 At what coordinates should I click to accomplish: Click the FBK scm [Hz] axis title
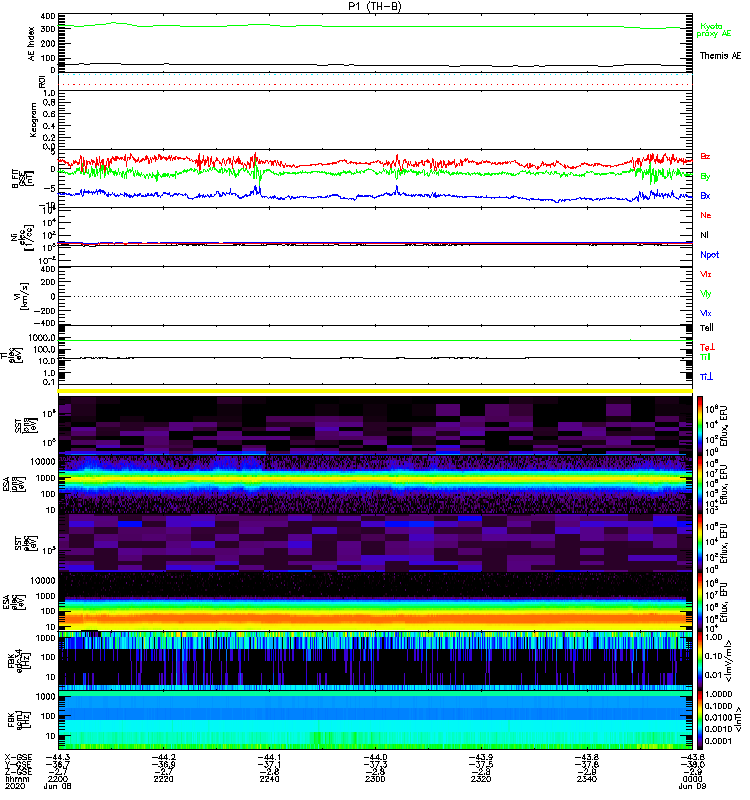tap(17, 720)
